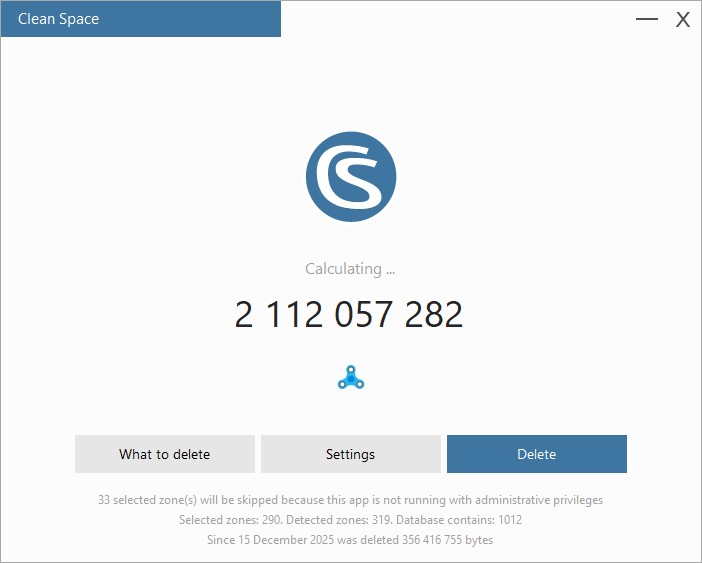Screen dimensions: 702x563
Task: Click the Detected zones: 319 text
Action: pos(339,520)
